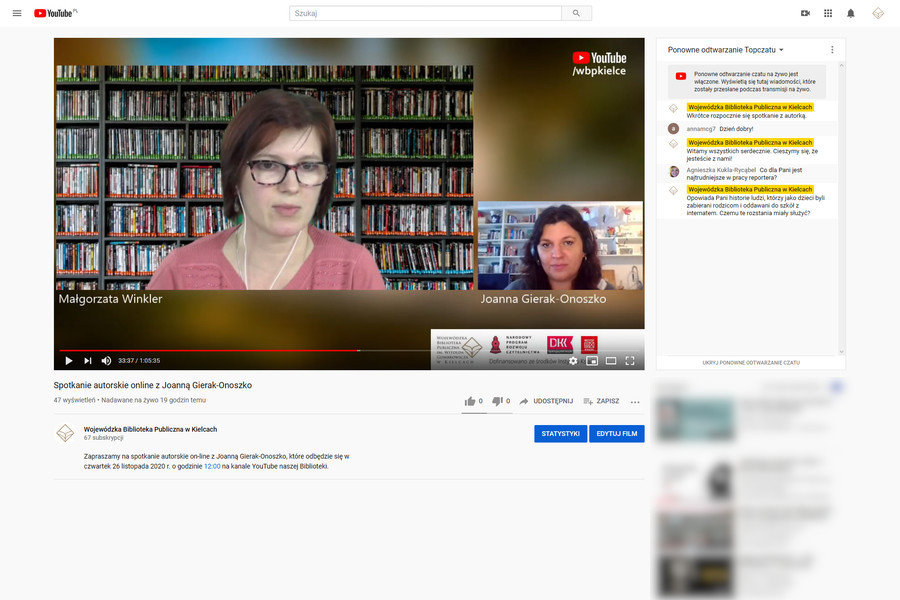The image size is (900, 600).
Task: Play the video
Action: [x=68, y=361]
